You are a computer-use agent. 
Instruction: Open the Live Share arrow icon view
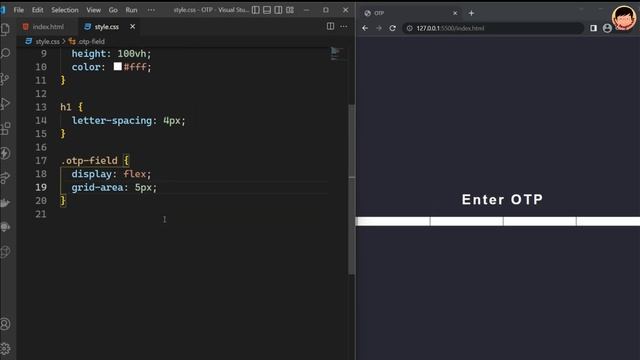5,178
